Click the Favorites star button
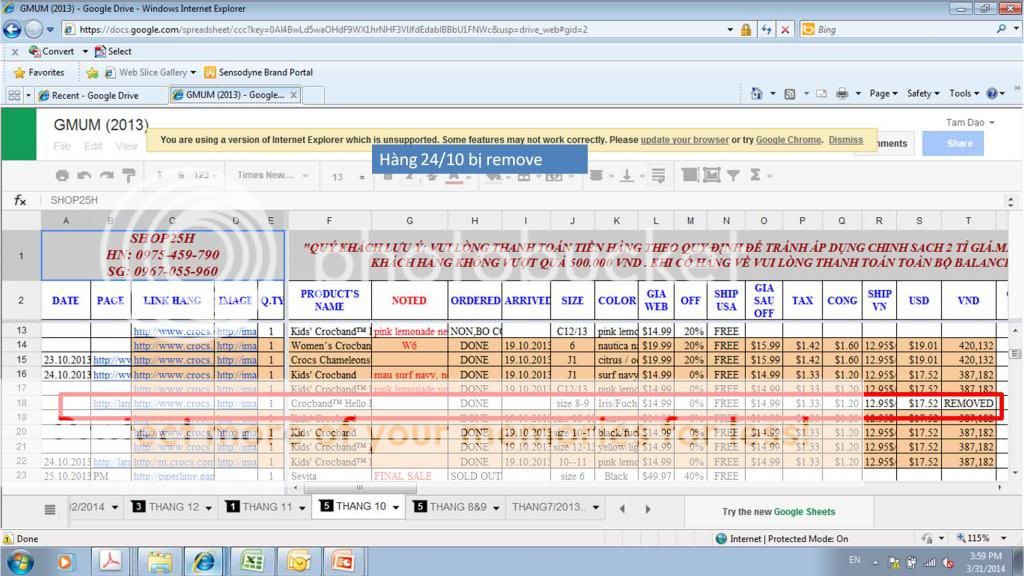 click(x=39, y=73)
